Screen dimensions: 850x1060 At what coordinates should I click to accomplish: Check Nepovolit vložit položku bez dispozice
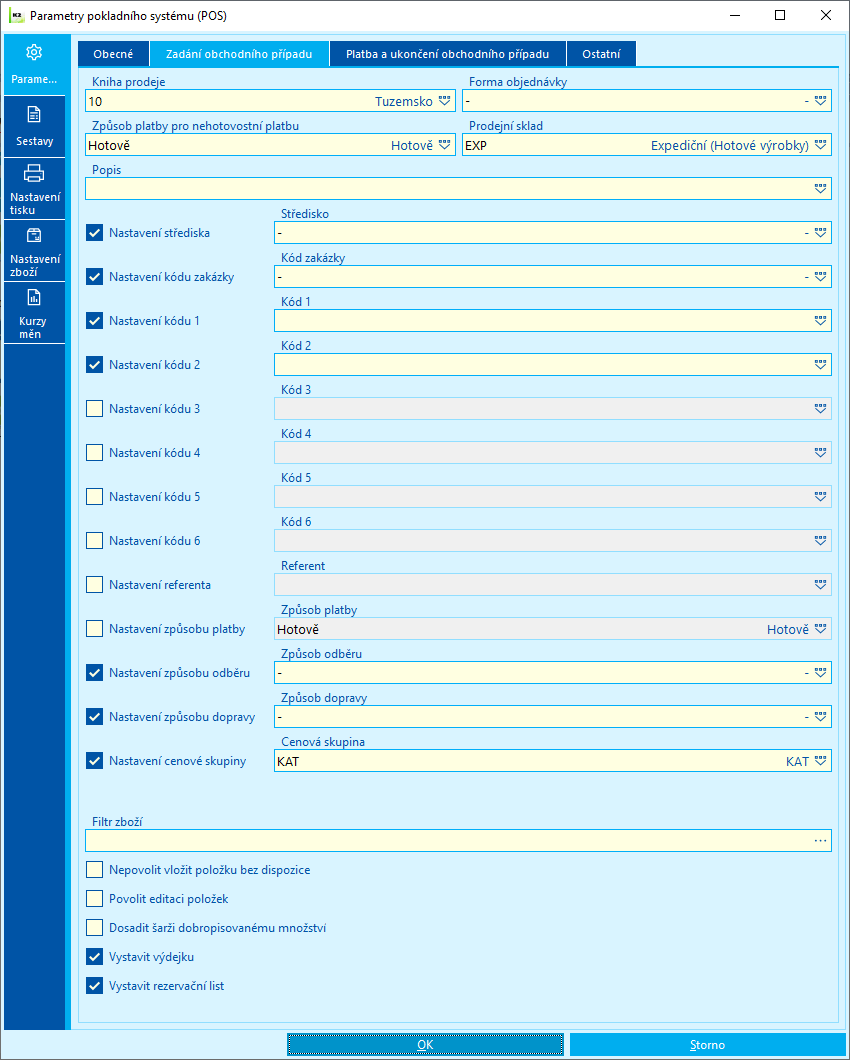[x=95, y=870]
